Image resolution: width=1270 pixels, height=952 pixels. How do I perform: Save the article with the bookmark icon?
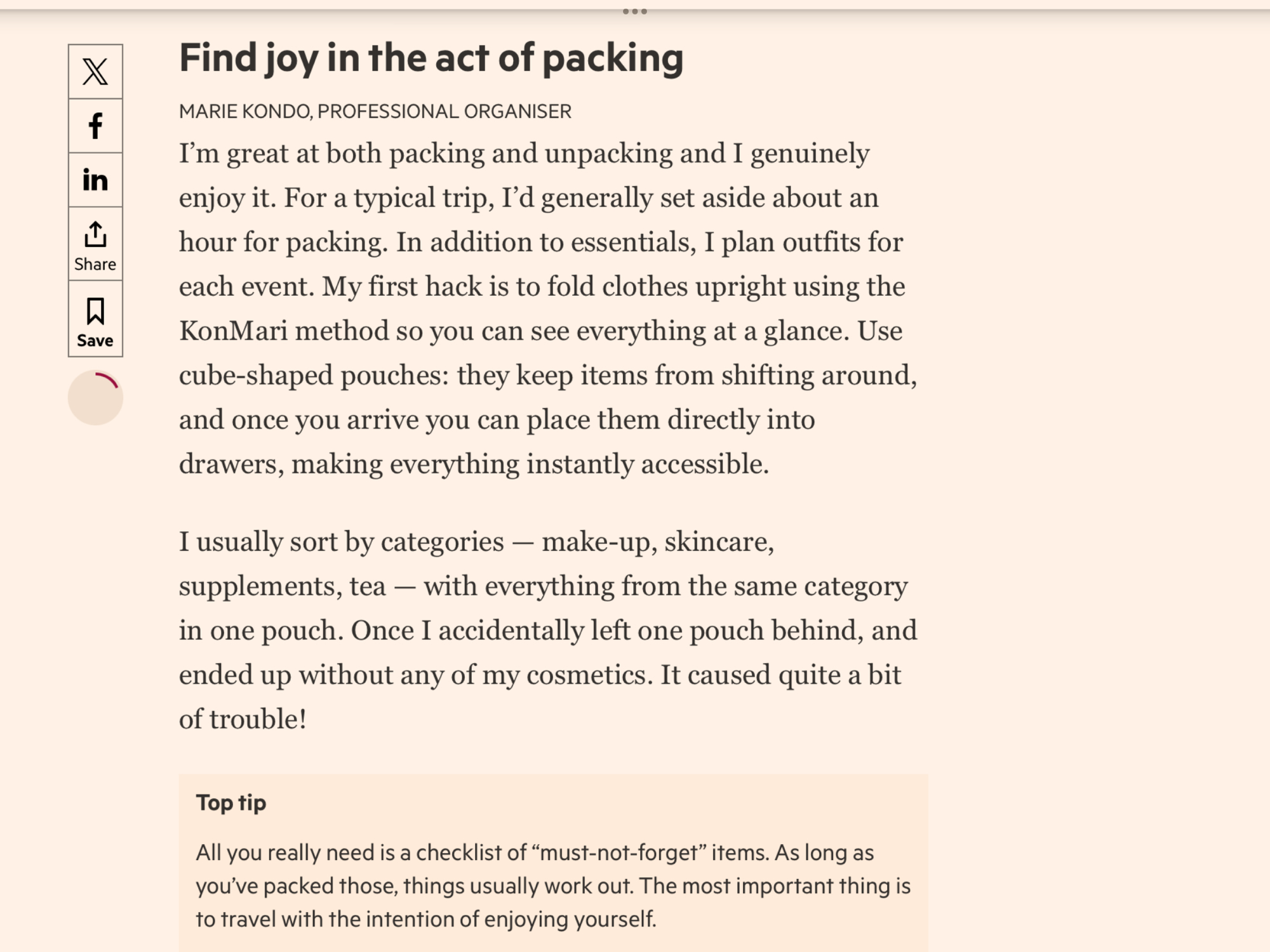(x=95, y=319)
